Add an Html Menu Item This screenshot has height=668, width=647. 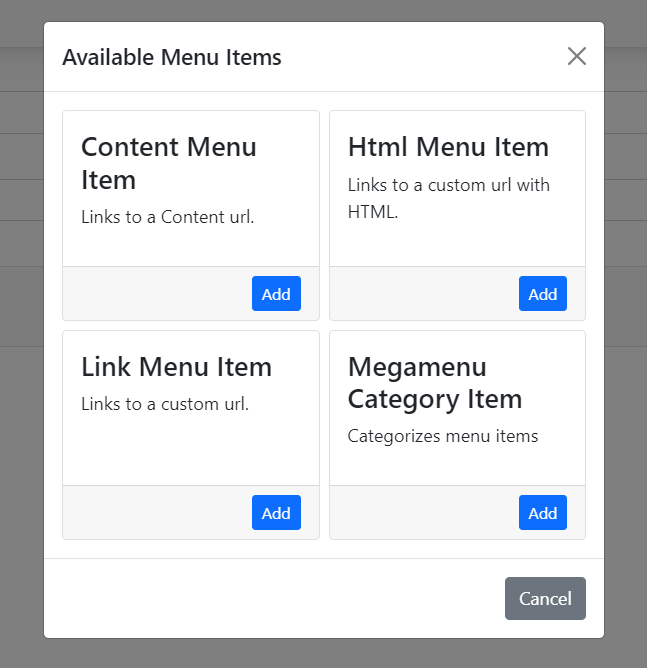point(542,294)
